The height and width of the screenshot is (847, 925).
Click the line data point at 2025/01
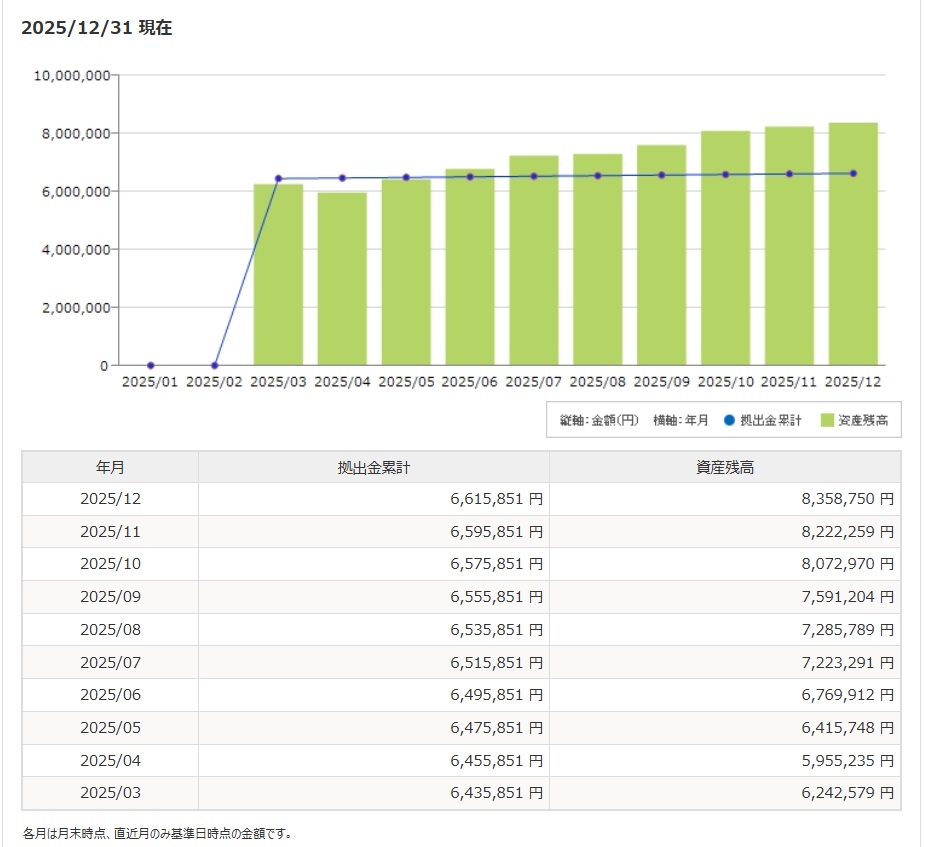pos(150,365)
